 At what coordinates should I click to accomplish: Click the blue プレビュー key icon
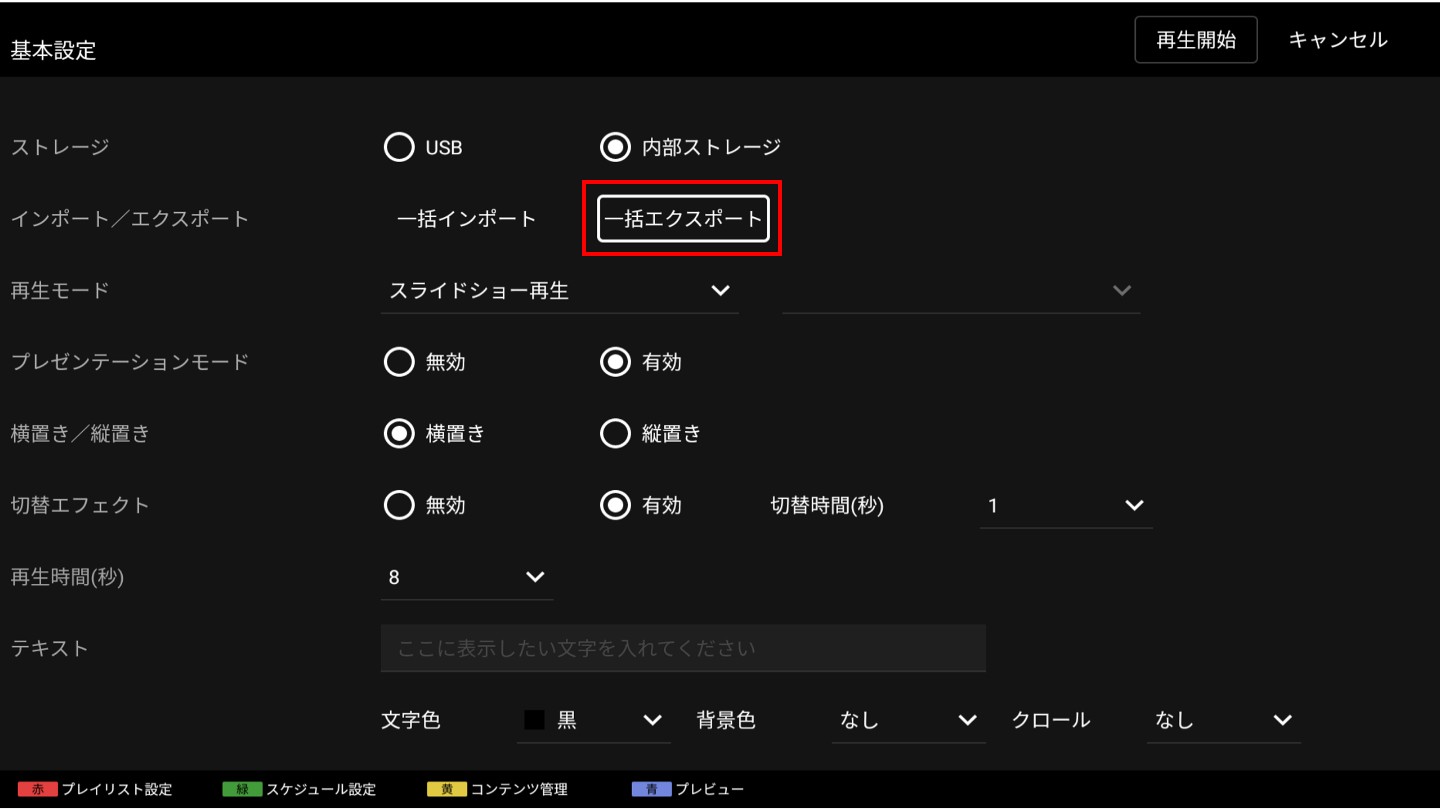[x=651, y=789]
